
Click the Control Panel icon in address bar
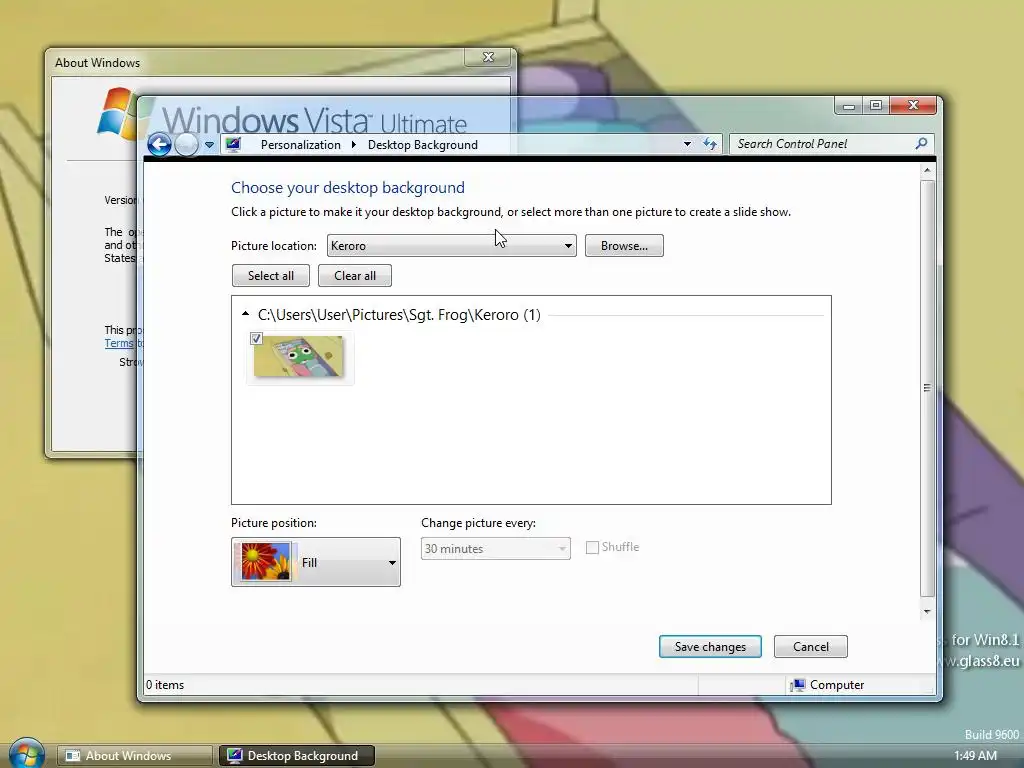coord(234,144)
